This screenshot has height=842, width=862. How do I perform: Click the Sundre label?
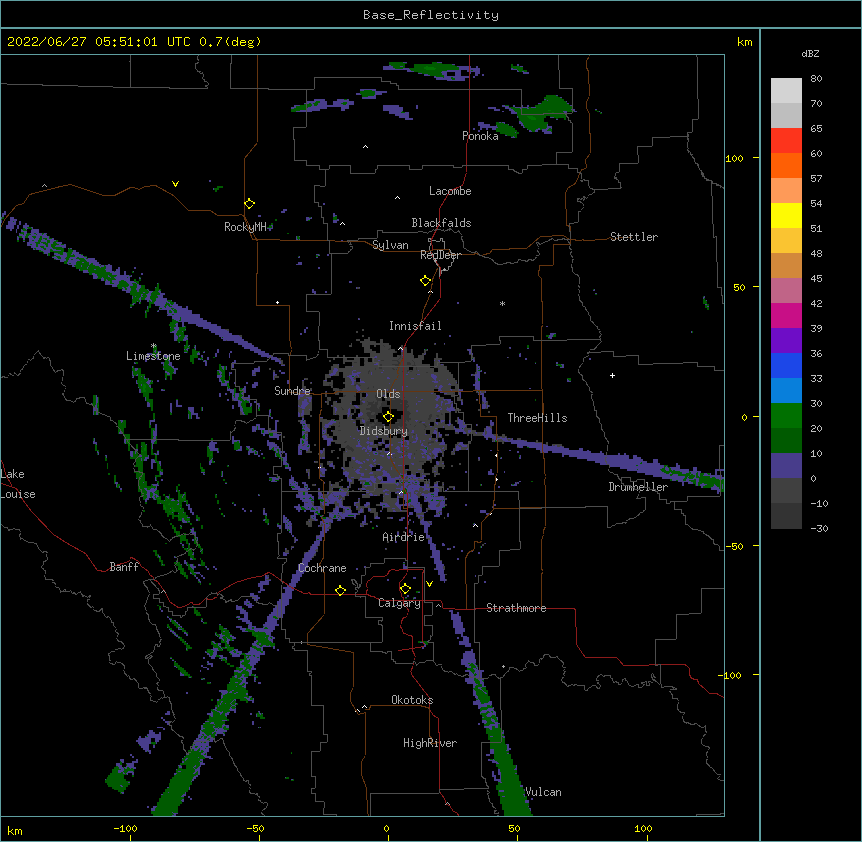(x=292, y=391)
